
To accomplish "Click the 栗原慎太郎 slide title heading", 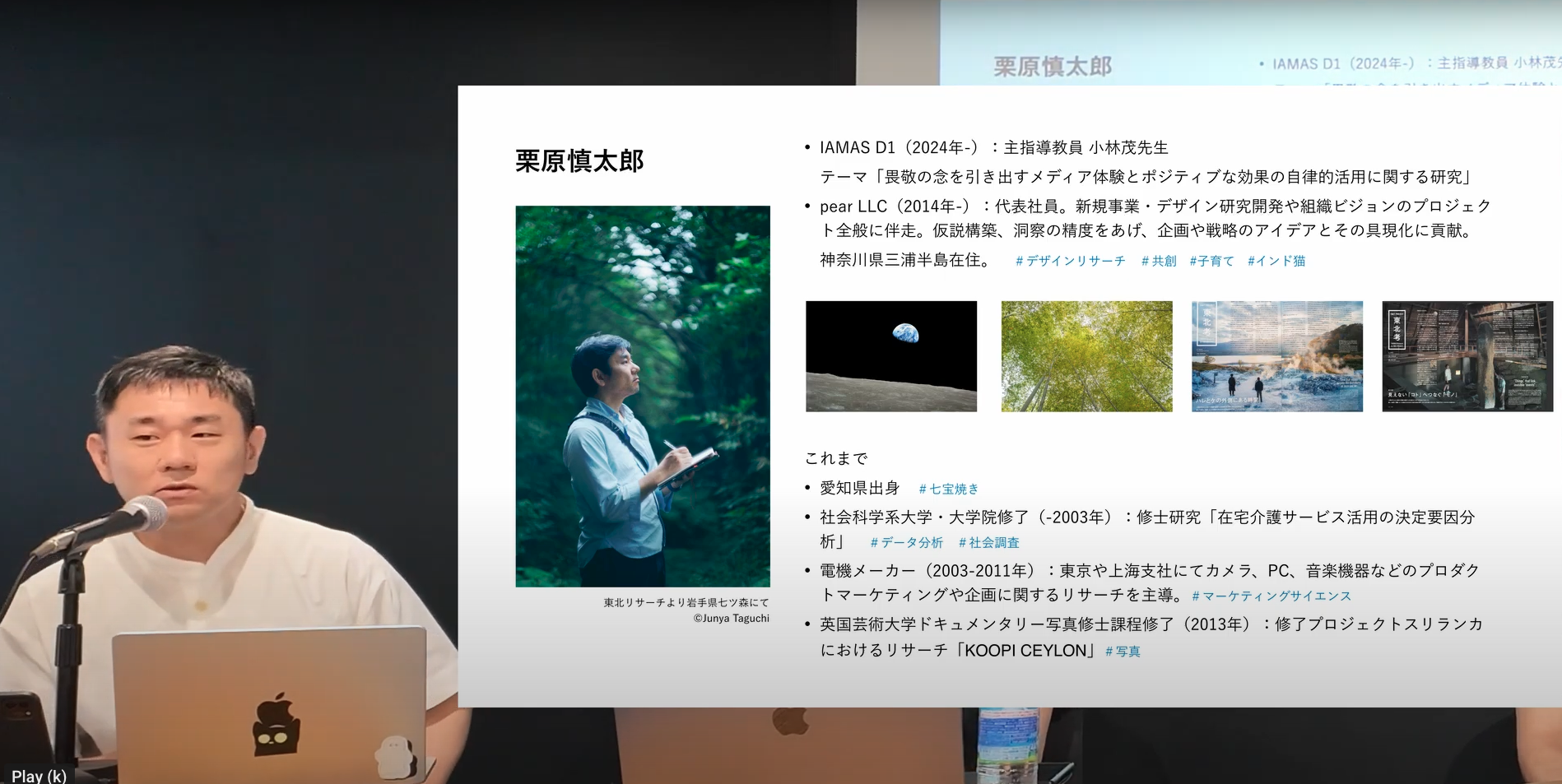I will (x=579, y=160).
